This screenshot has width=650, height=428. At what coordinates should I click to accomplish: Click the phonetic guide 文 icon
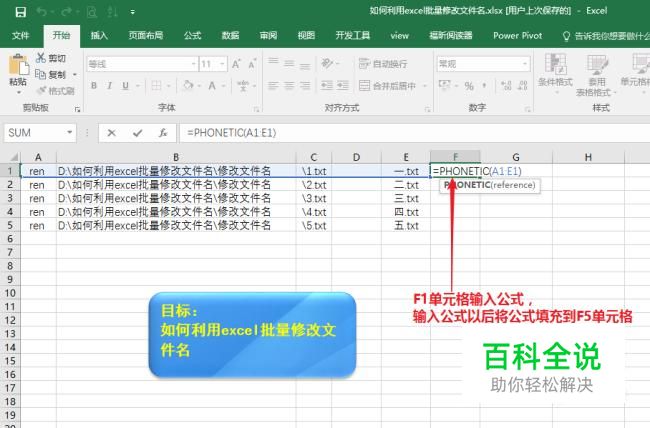coord(243,86)
